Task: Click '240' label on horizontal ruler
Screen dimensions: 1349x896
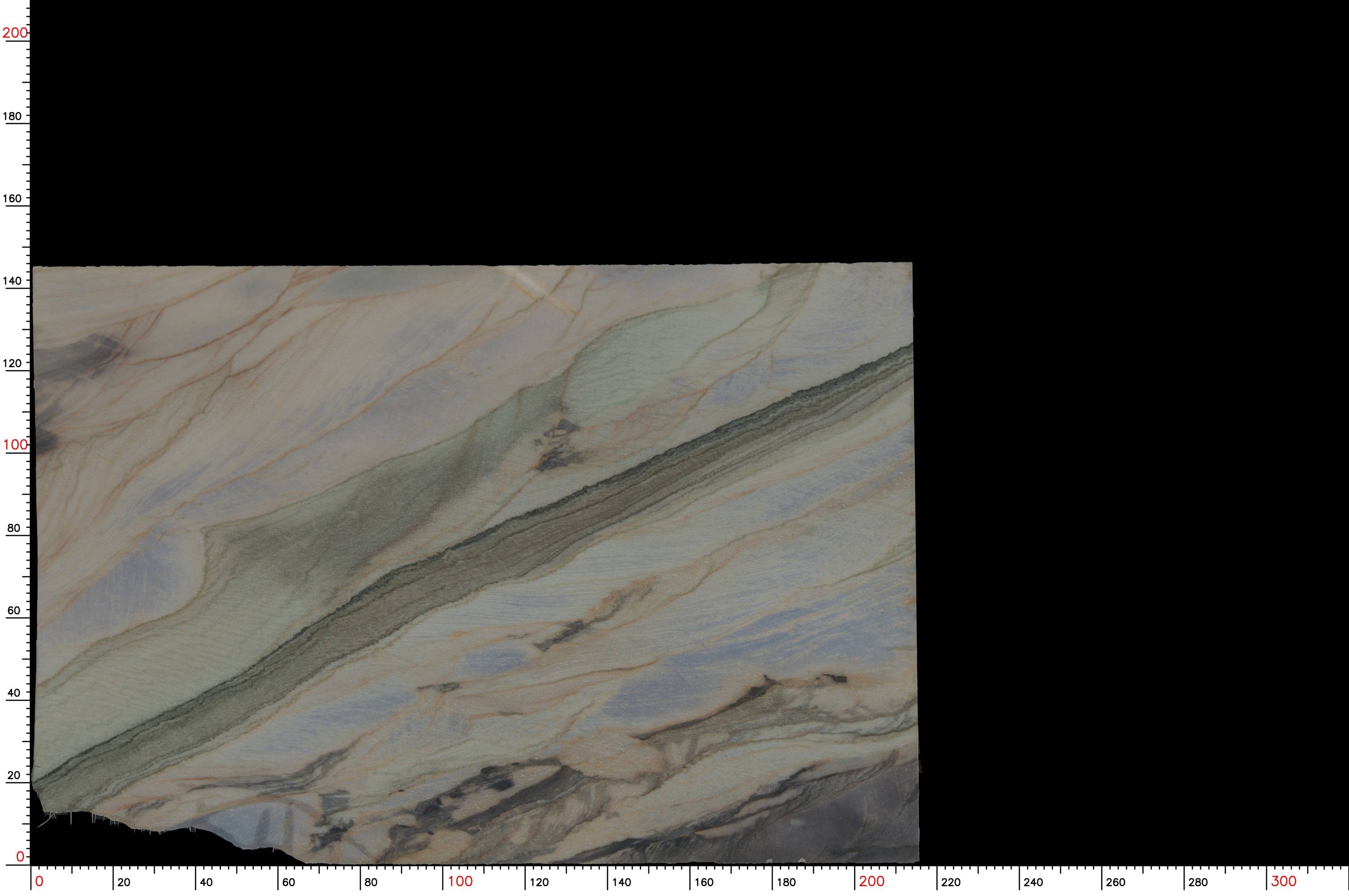Action: pos(1033,882)
